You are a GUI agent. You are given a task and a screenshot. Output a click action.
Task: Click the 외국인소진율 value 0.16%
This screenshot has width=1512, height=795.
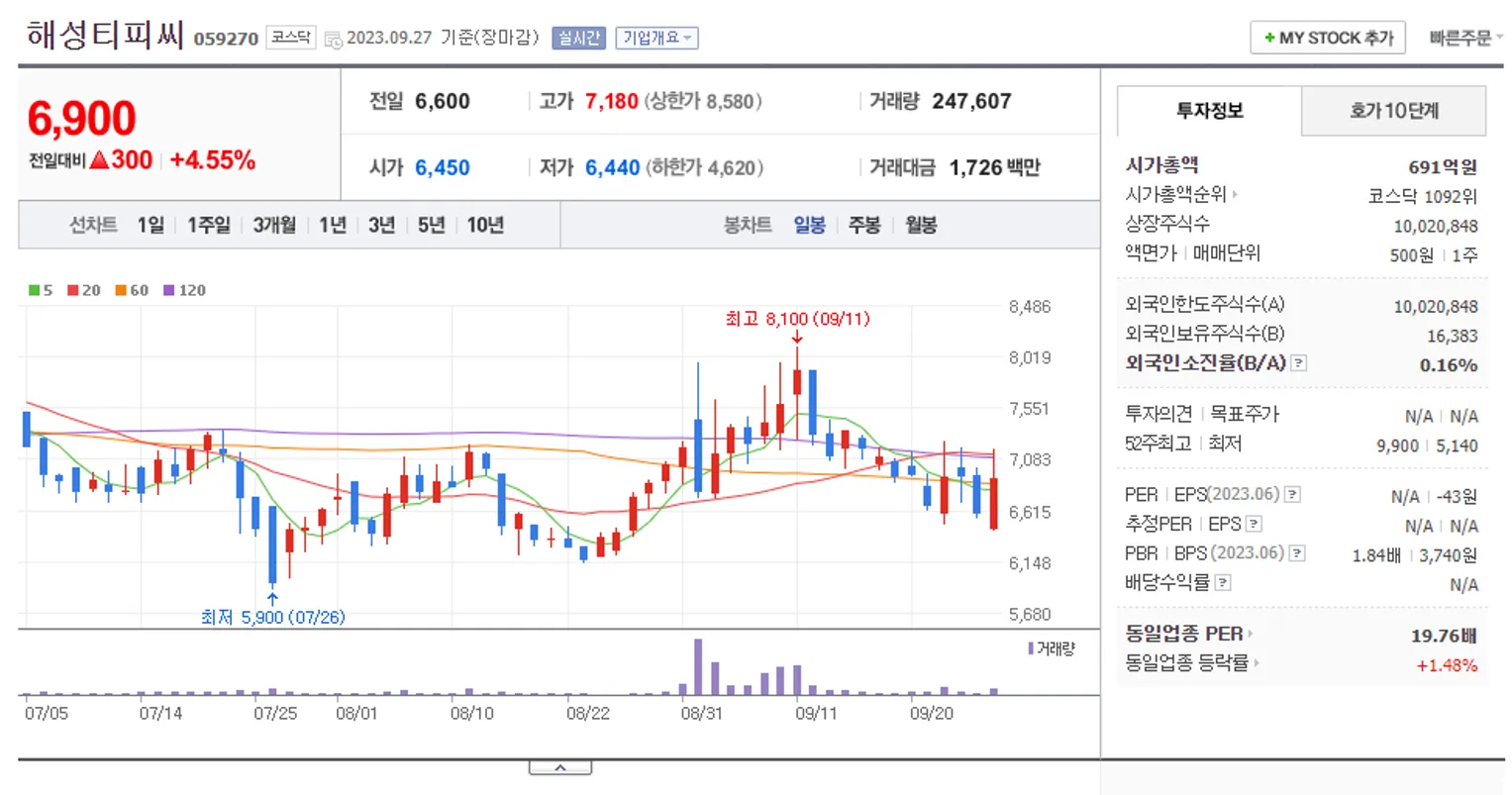click(x=1449, y=365)
